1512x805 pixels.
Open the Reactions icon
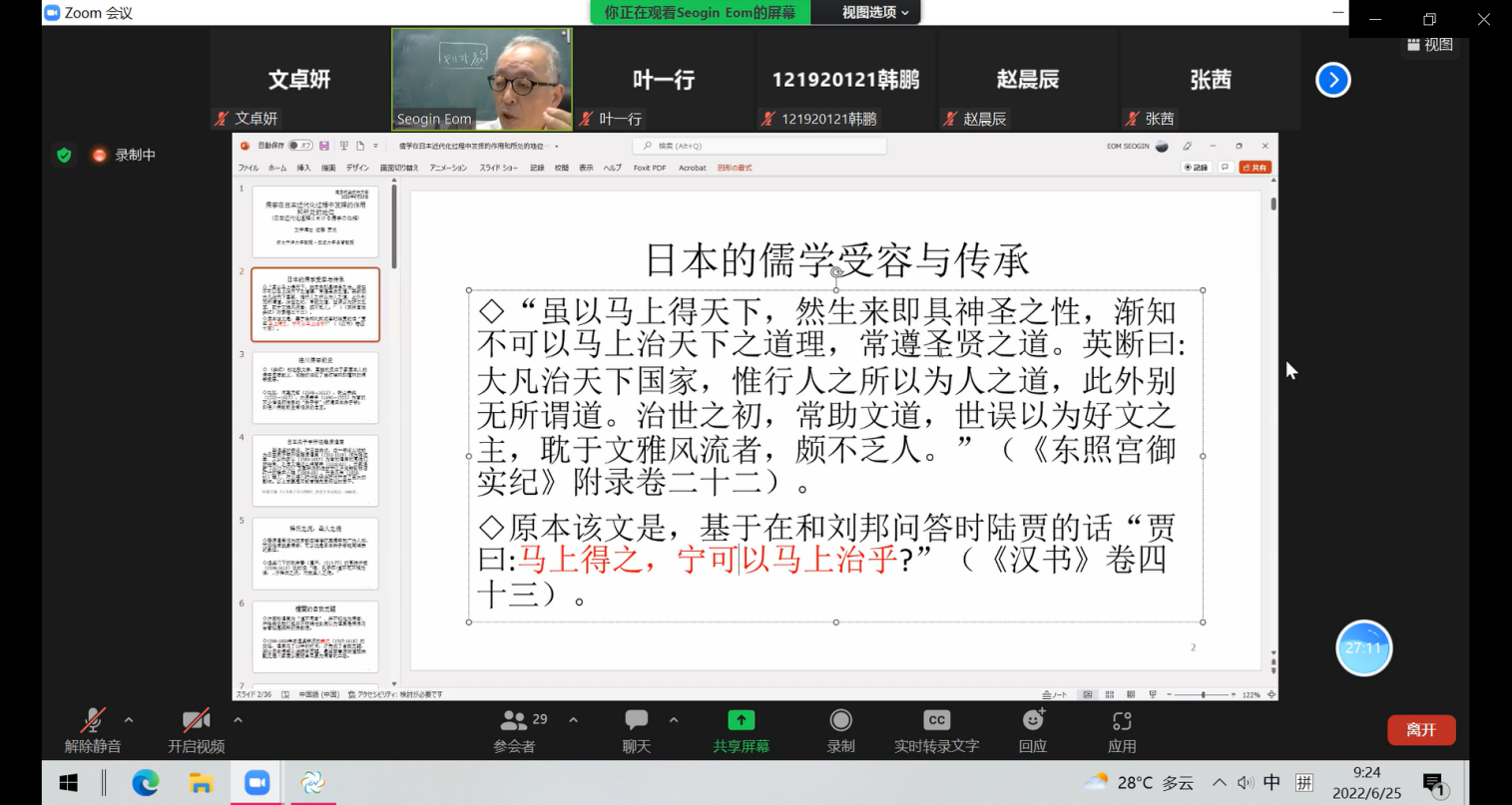point(1033,721)
